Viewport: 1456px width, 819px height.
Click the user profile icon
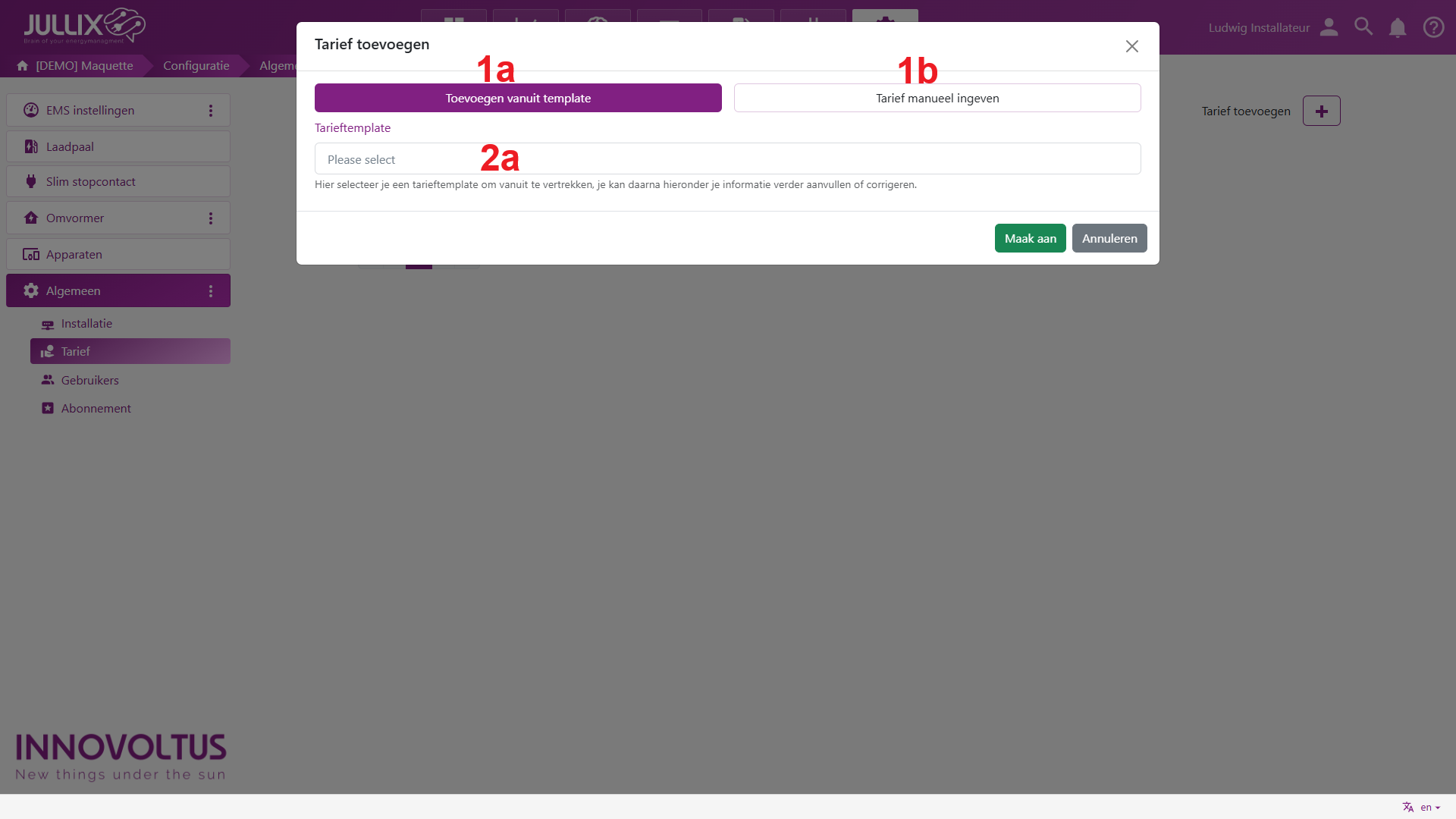[x=1329, y=27]
